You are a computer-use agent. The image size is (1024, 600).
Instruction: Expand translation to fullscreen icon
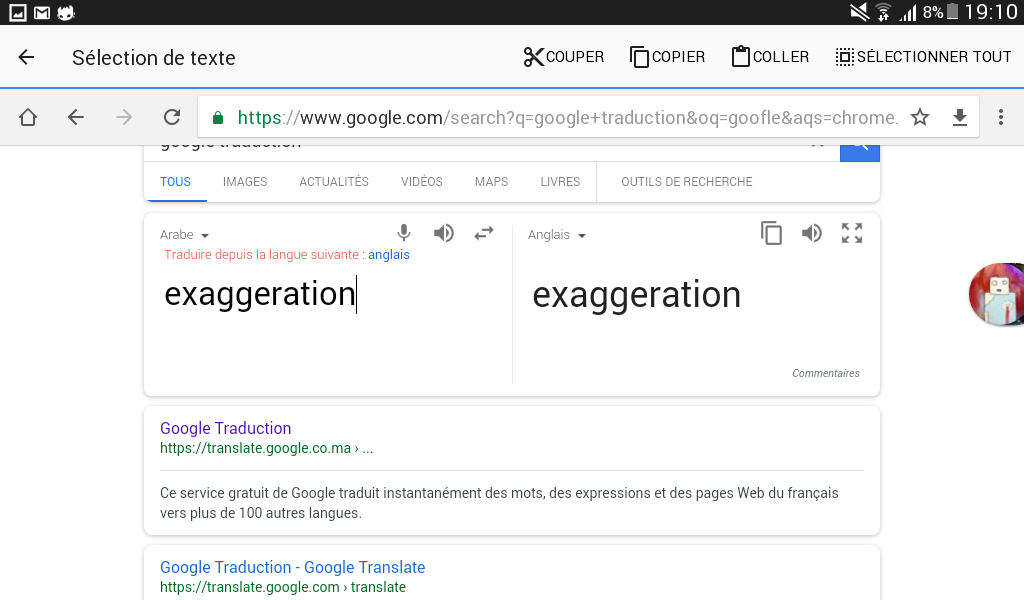[852, 233]
